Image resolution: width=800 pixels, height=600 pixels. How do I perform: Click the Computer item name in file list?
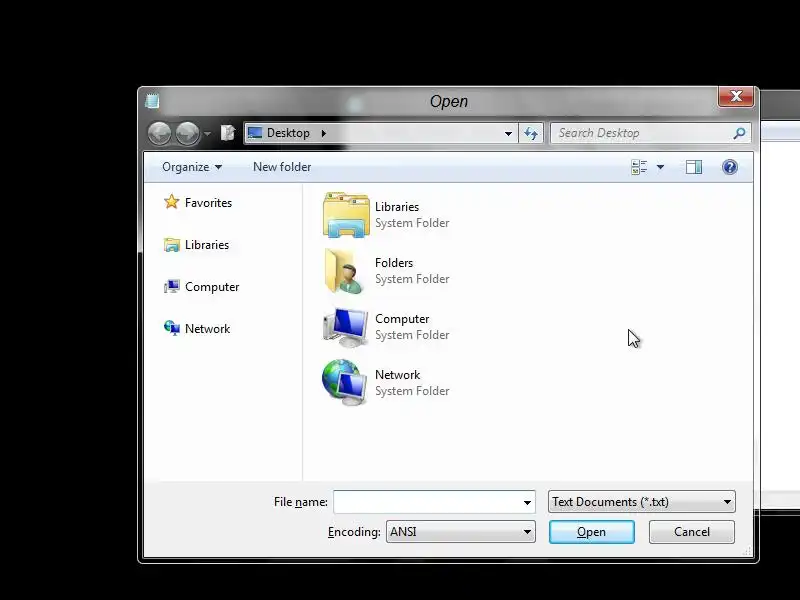pyautogui.click(x=402, y=319)
